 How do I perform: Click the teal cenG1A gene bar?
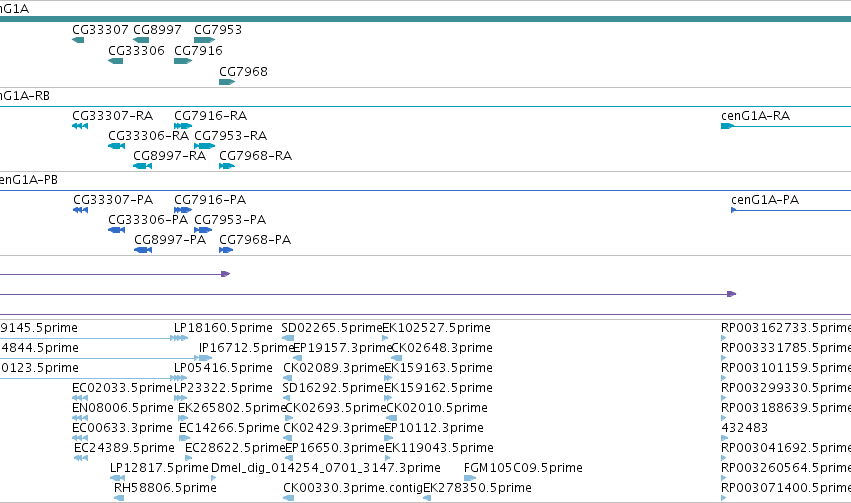pyautogui.click(x=426, y=20)
